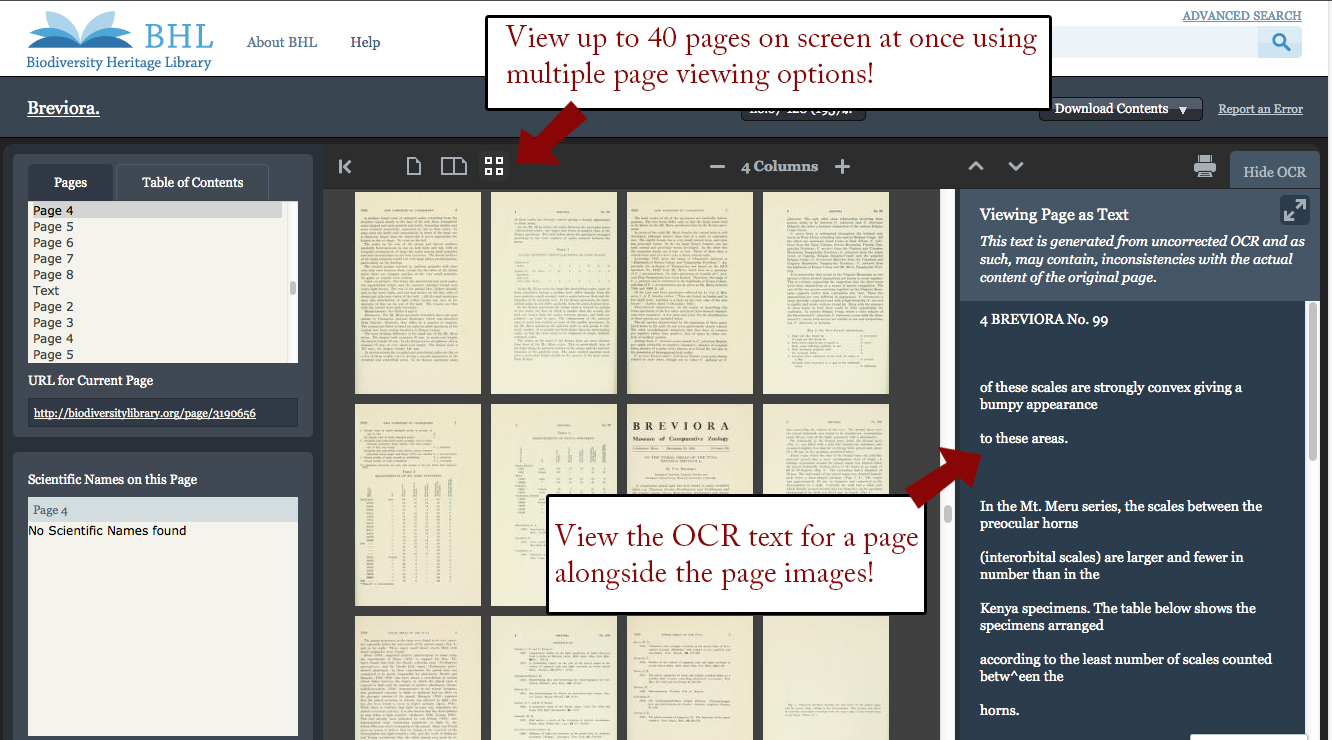Switch to two-page book view icon
This screenshot has width=1332, height=740.
453,167
